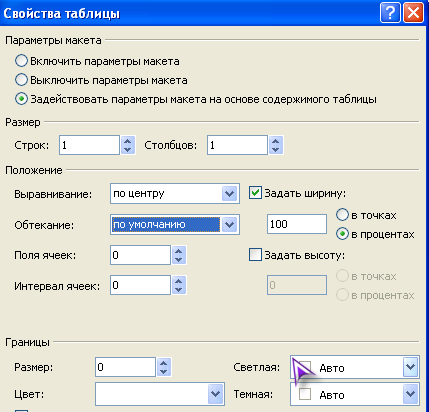Click the Строк input field
The width and height of the screenshot is (429, 412).
pyautogui.click(x=89, y=145)
